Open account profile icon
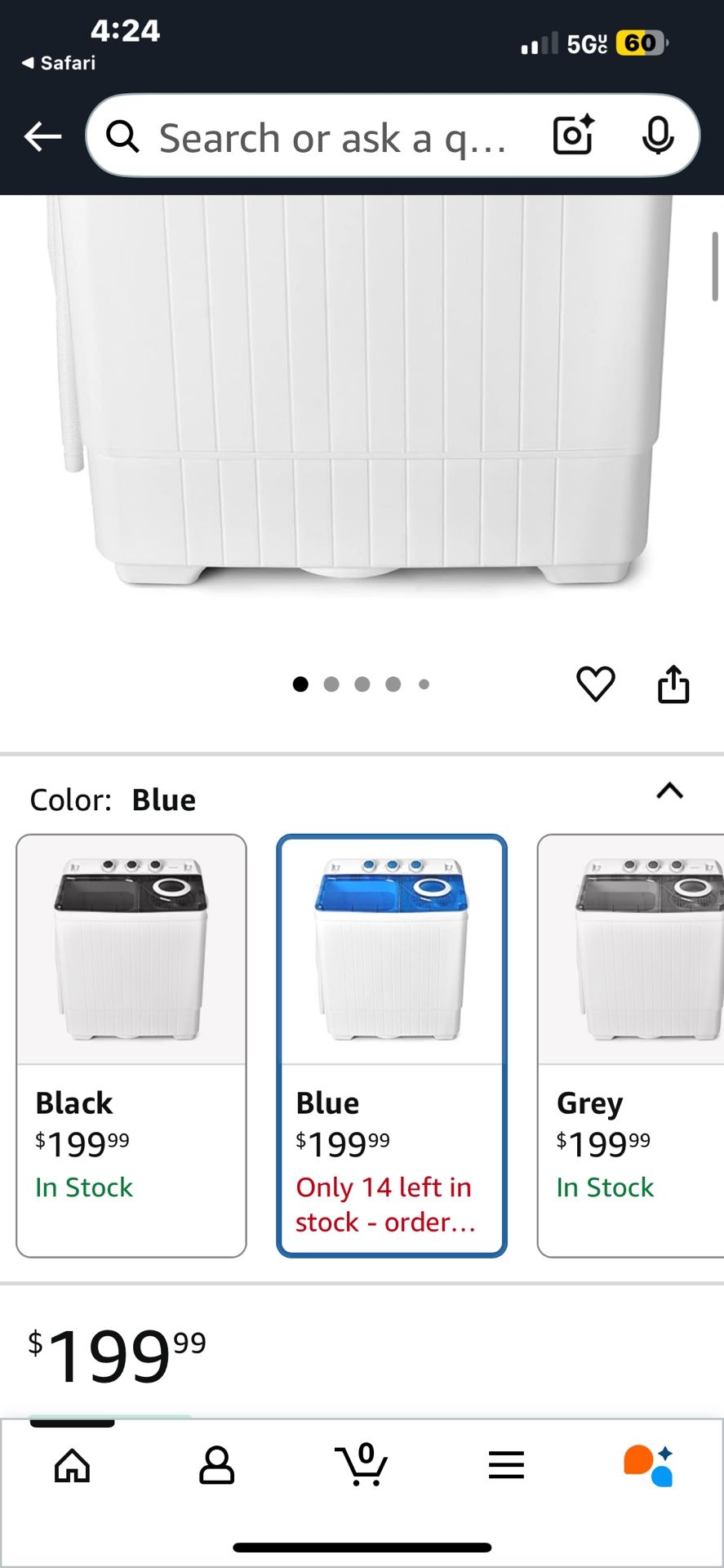This screenshot has height=1568, width=724. click(x=216, y=1465)
